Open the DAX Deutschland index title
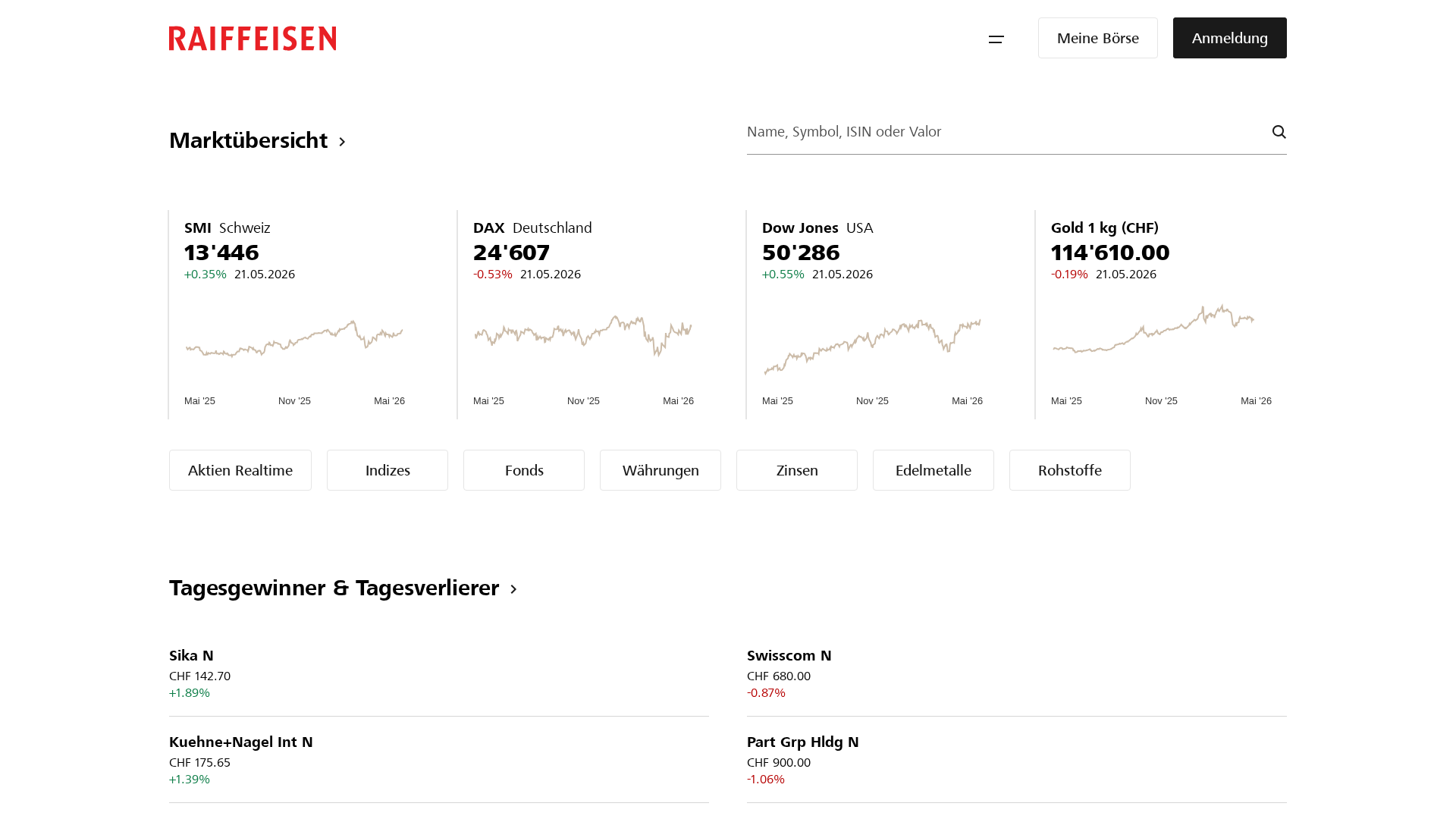The image size is (1456, 819). coord(532,228)
